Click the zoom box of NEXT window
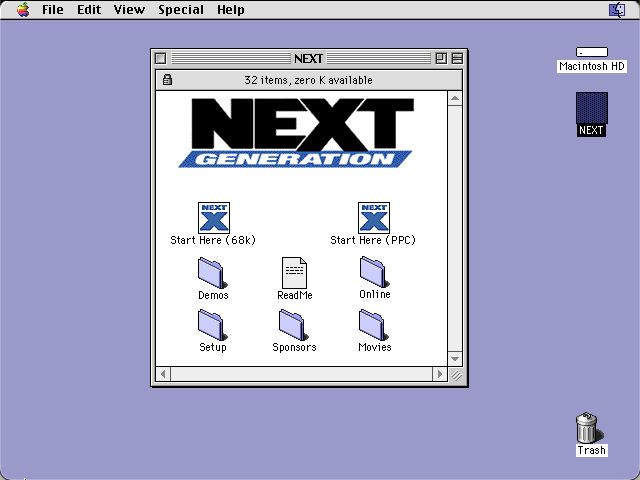Screen dimensions: 640x480 [441, 58]
